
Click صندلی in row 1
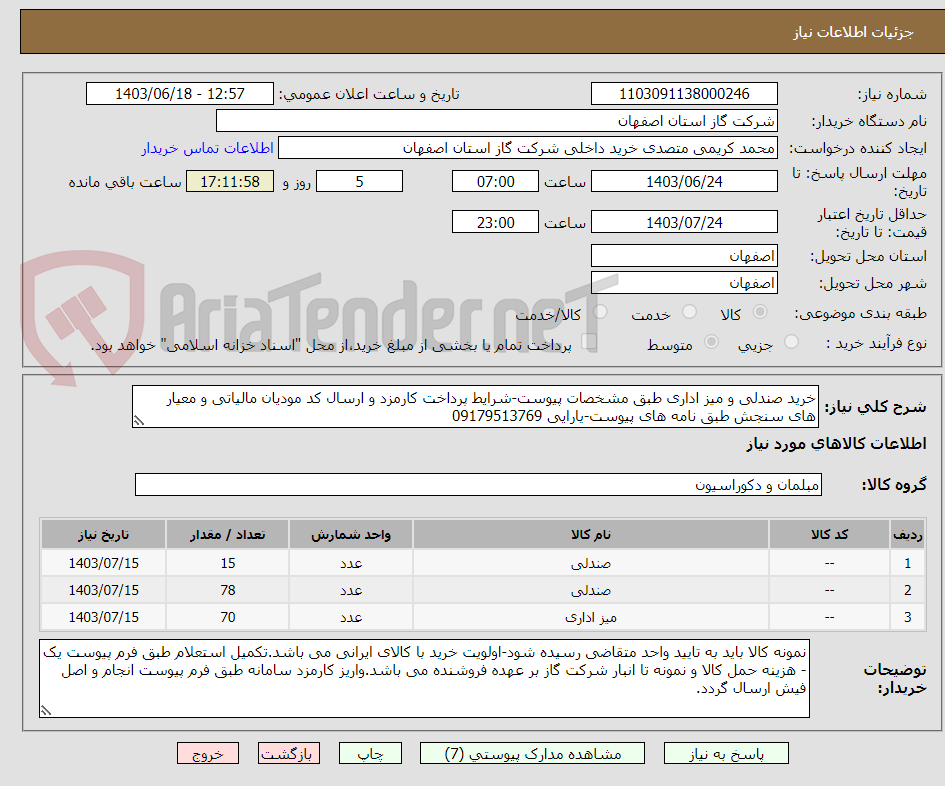[591, 564]
